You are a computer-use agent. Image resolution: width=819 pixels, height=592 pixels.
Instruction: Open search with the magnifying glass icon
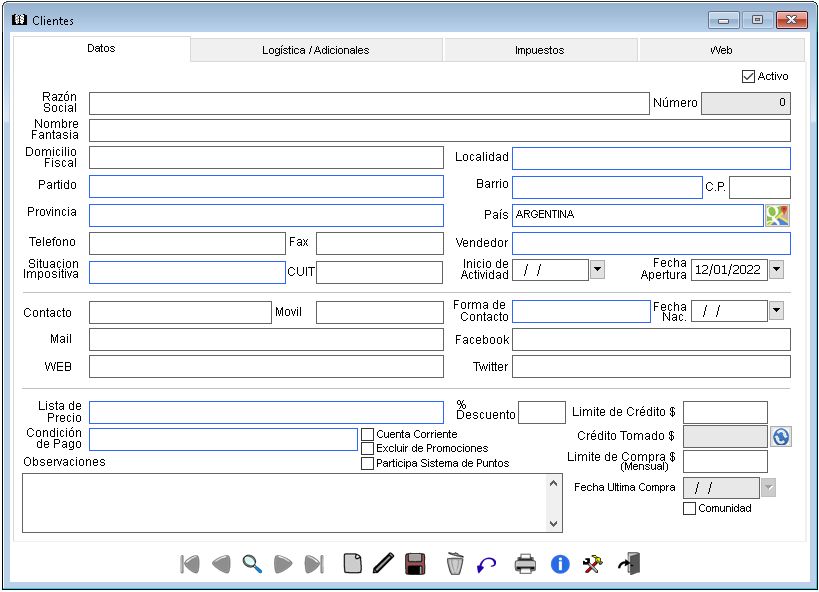(252, 564)
